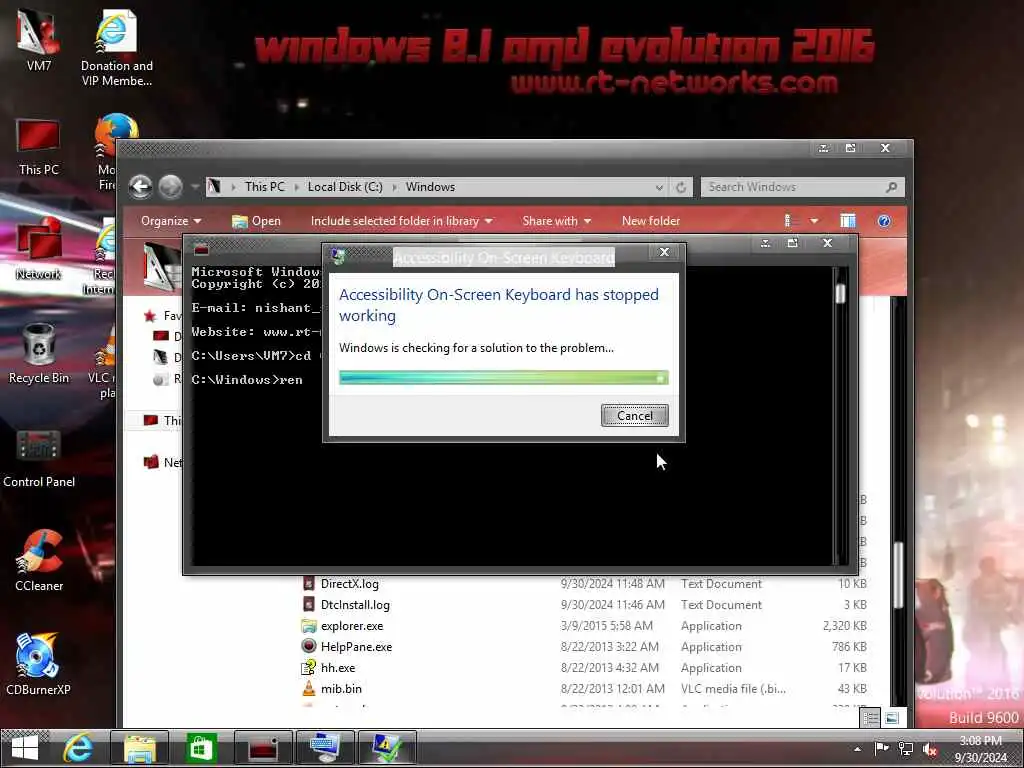Viewport: 1024px width, 768px height.
Task: Switch to On-Screen Keyboard taskbar button
Action: tap(325, 748)
